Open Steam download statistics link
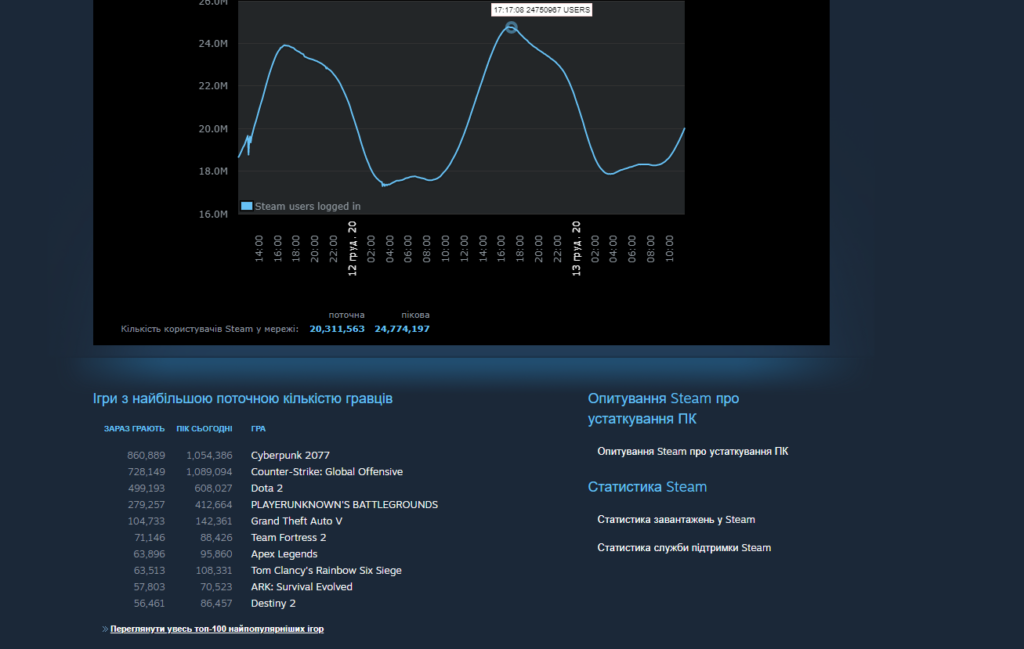Screen dimensions: 1024x649 tap(676, 520)
